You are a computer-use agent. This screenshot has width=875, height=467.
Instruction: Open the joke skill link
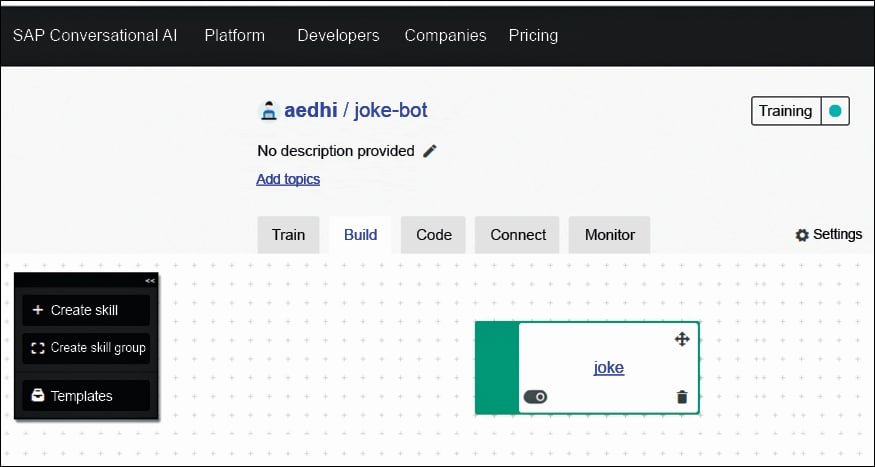608,367
